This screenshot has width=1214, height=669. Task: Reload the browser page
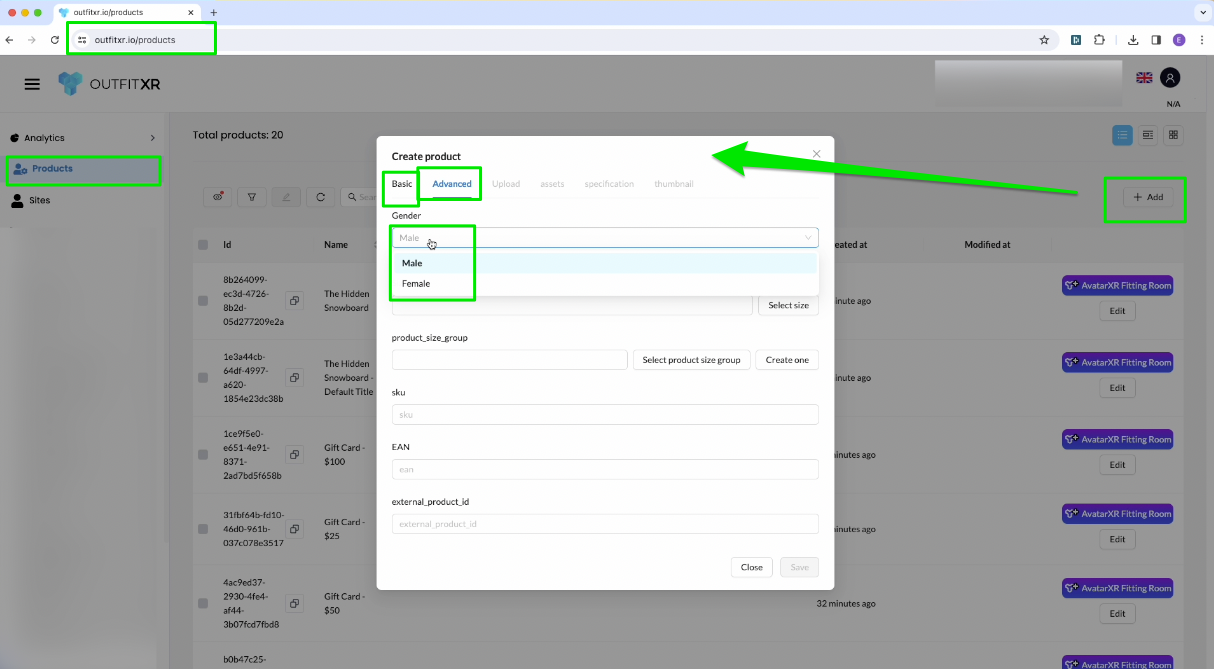tap(54, 40)
